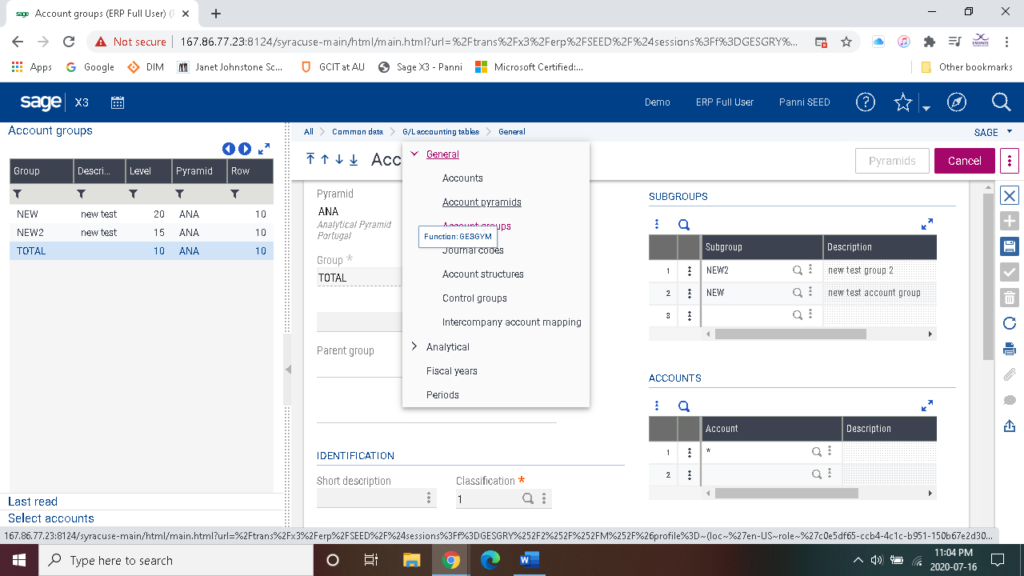Open Microsoft Word from the taskbar
Viewport: 1024px width, 576px height.
coord(528,561)
